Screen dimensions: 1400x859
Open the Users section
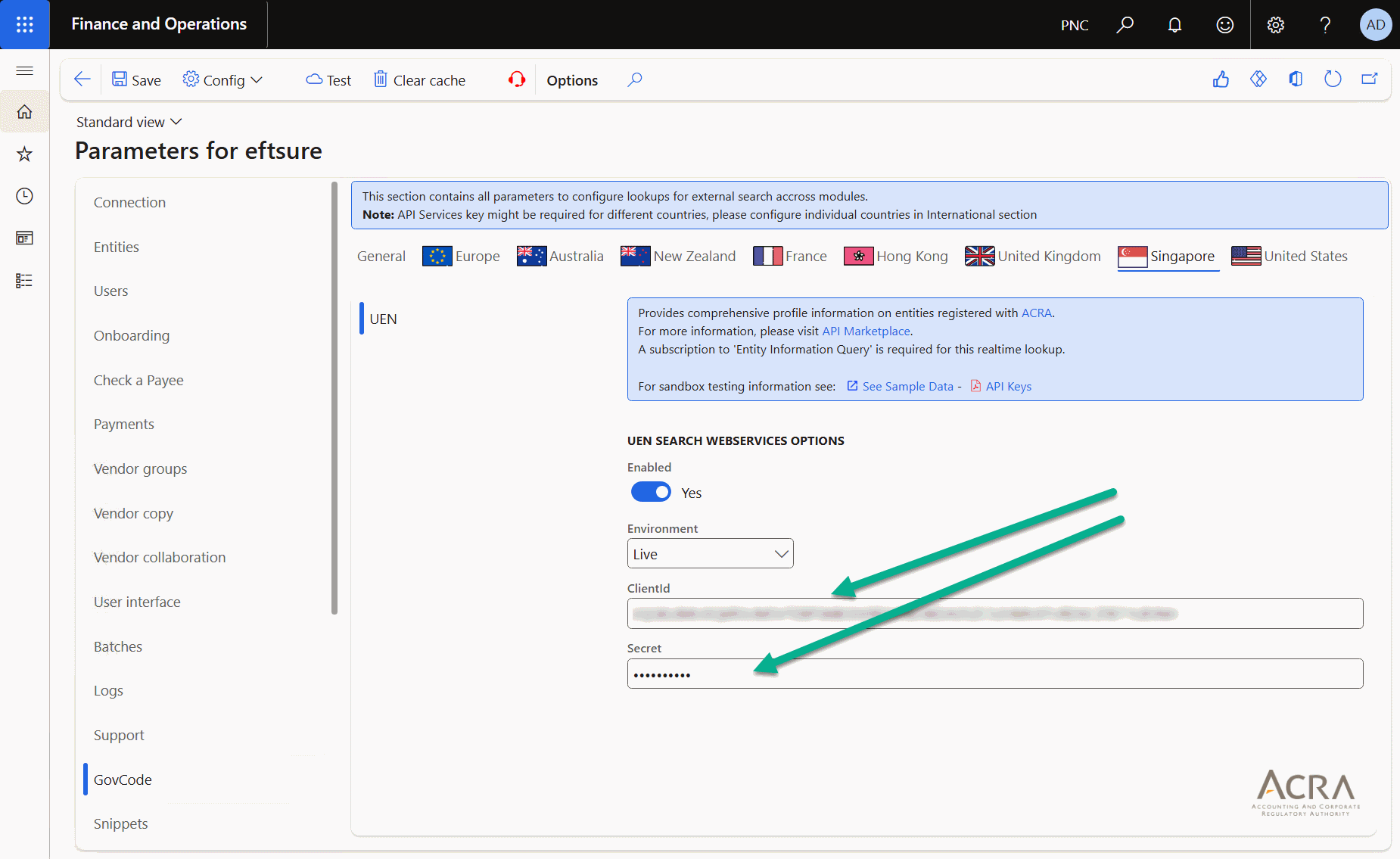111,291
